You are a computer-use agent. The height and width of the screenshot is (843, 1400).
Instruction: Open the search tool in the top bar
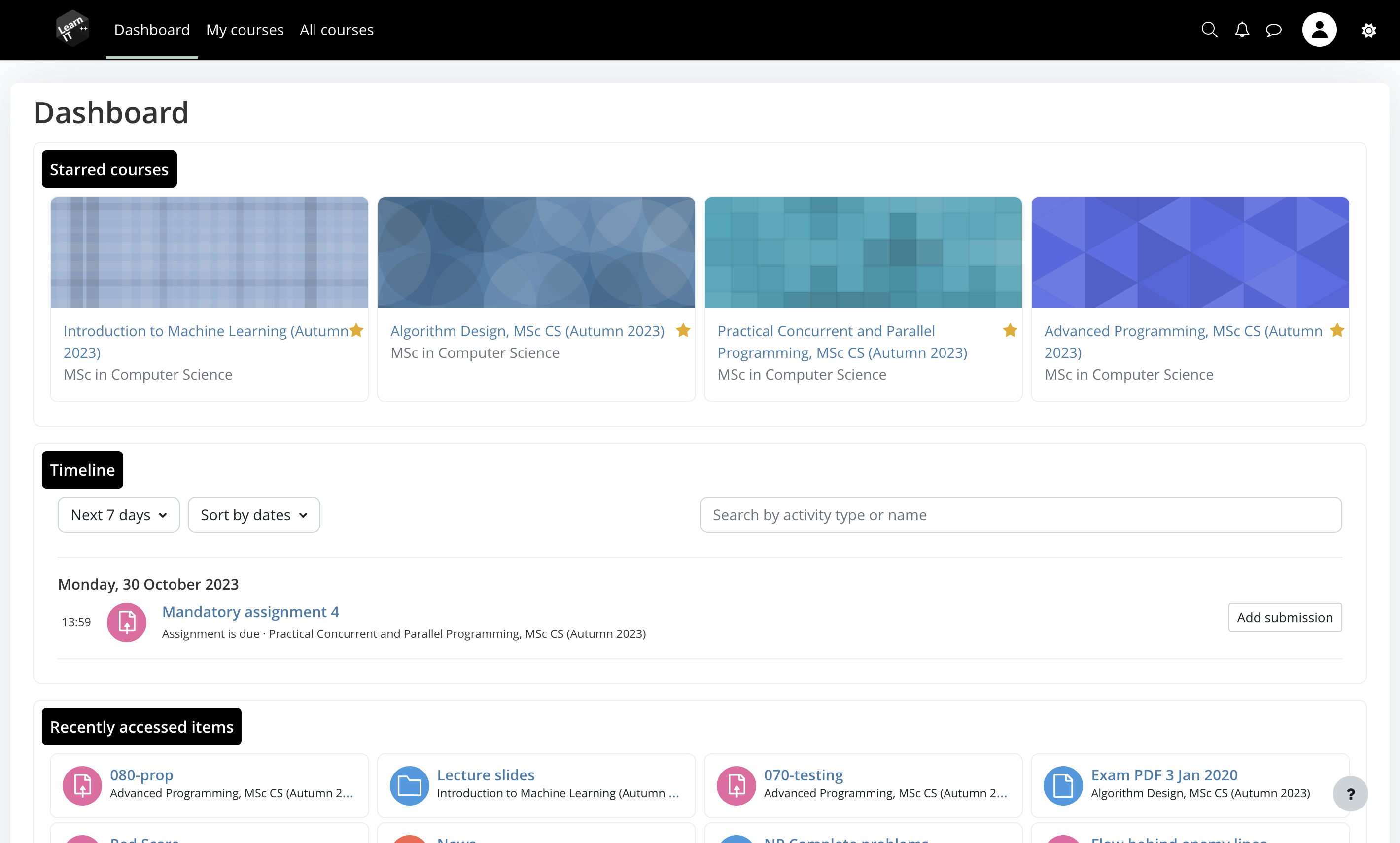point(1209,30)
